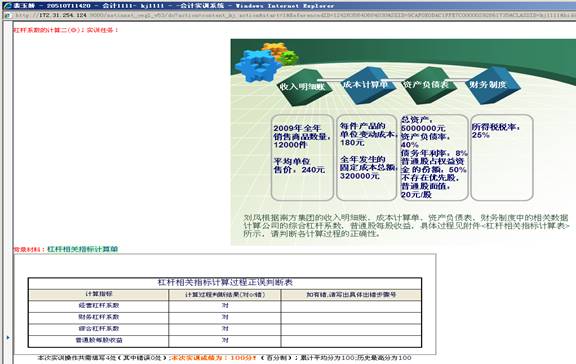Click the result cell for 综合杠杆系数
This screenshot has height=364, width=576.
tap(225, 329)
